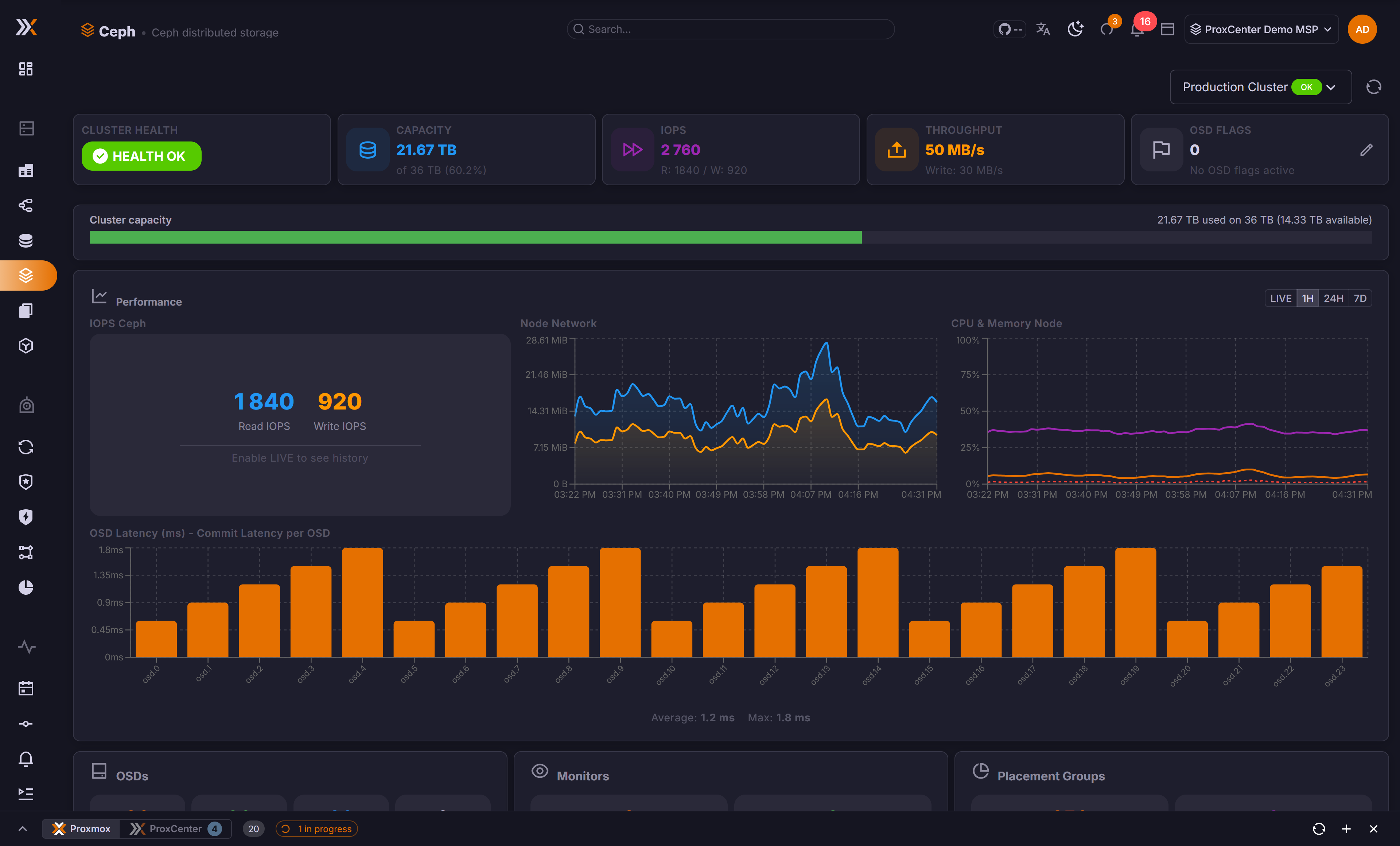The width and height of the screenshot is (1400, 846).
Task: Open the pie chart sidebar icon
Action: pyautogui.click(x=26, y=587)
